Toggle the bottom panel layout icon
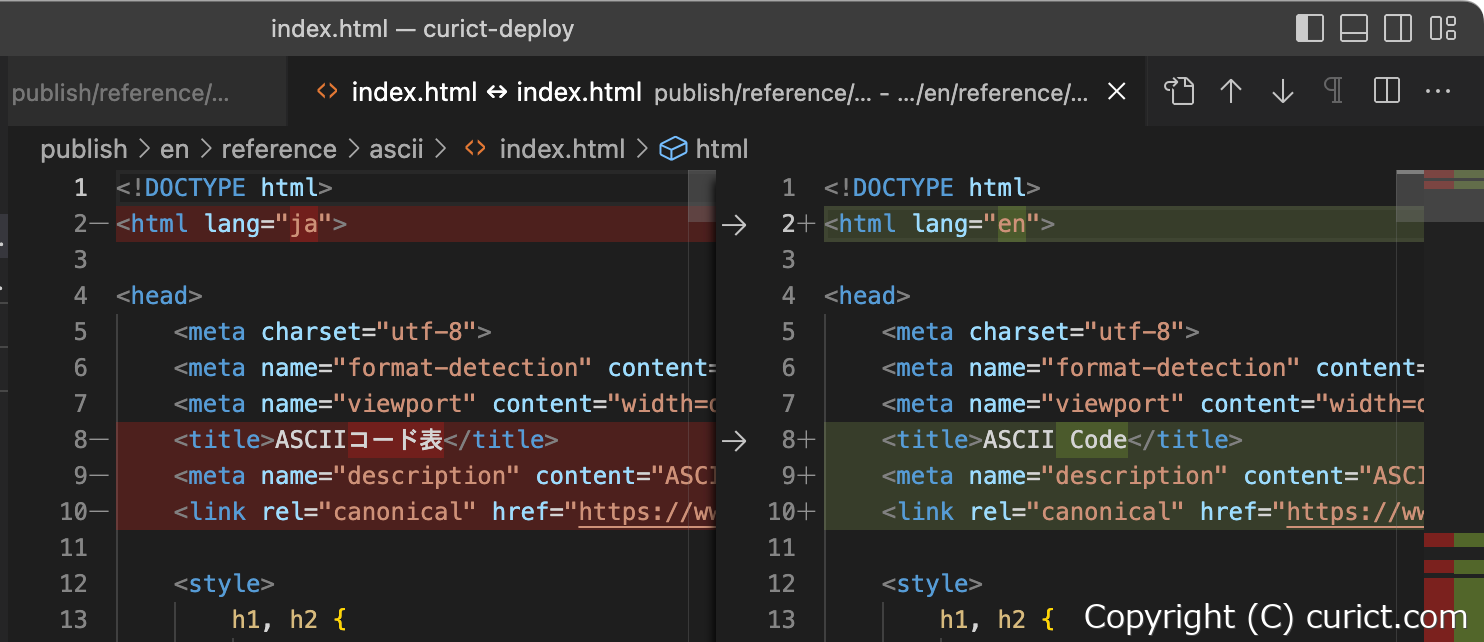This screenshot has height=642, width=1484. coord(1354,28)
